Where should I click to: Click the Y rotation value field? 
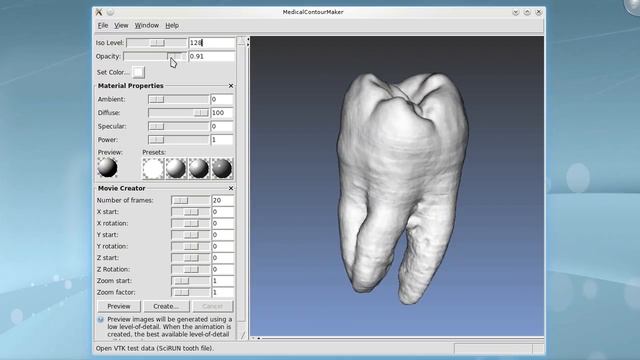click(223, 246)
